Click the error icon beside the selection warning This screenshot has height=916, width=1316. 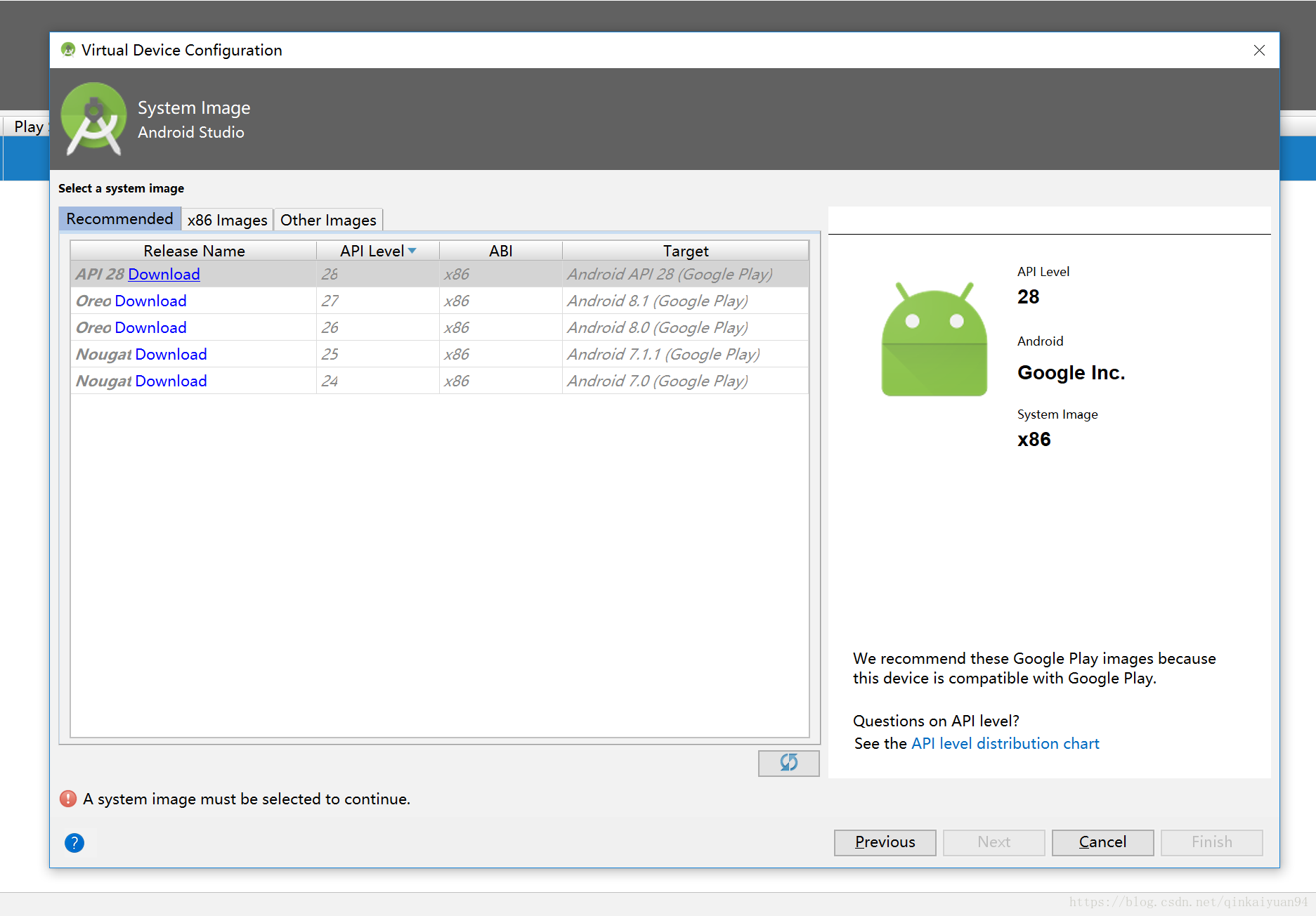pos(67,799)
